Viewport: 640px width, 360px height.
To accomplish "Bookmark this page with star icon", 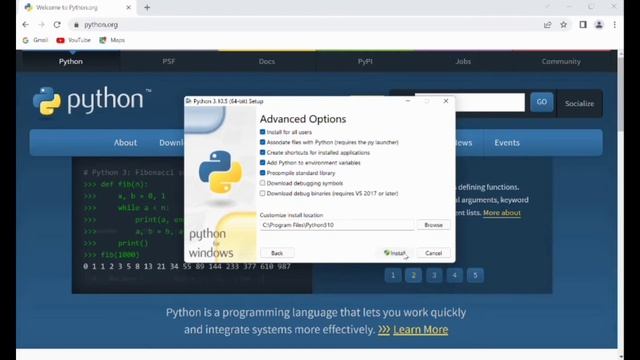I will [564, 25].
